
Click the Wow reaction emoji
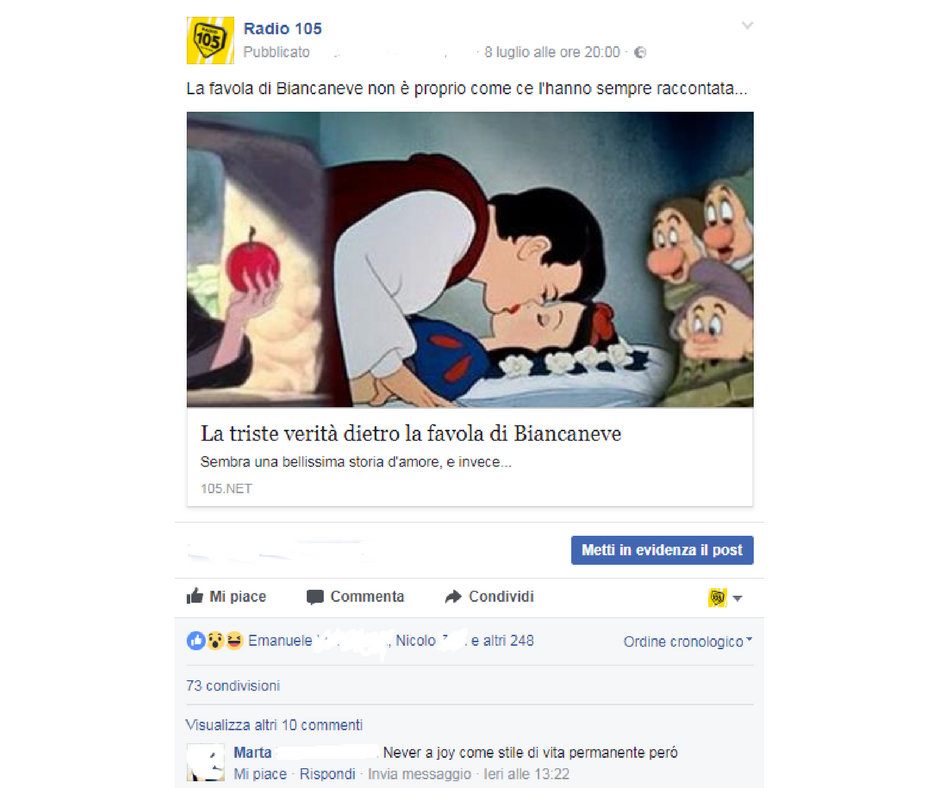(x=215, y=641)
